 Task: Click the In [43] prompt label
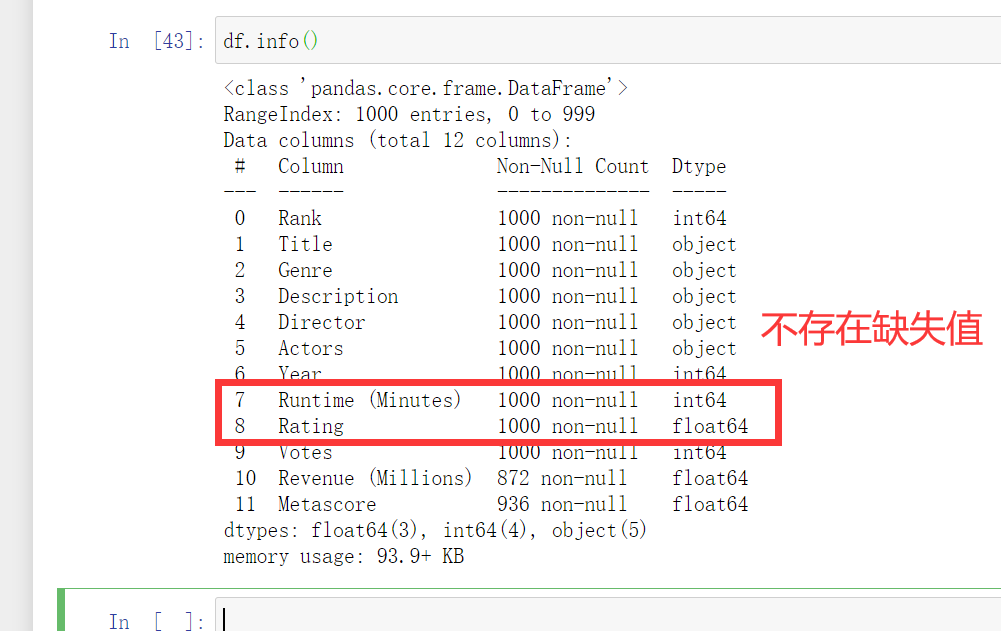click(157, 42)
